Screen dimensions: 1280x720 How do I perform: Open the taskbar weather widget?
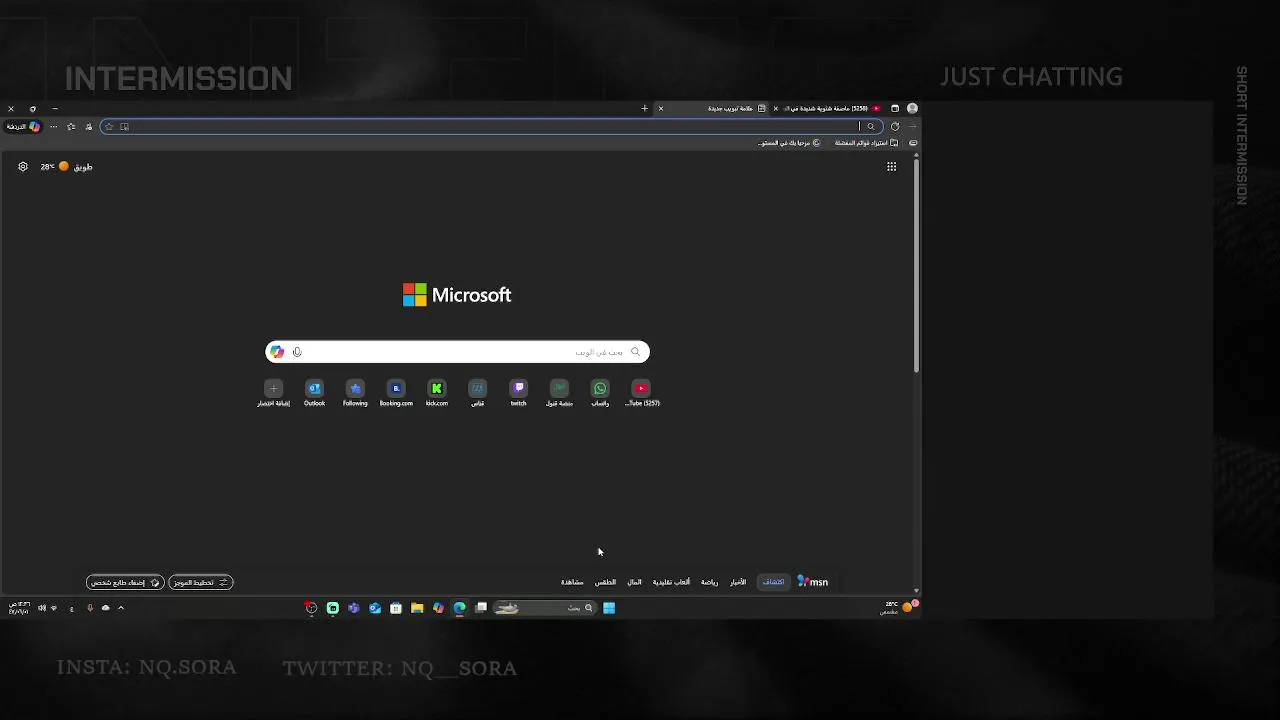(900, 608)
